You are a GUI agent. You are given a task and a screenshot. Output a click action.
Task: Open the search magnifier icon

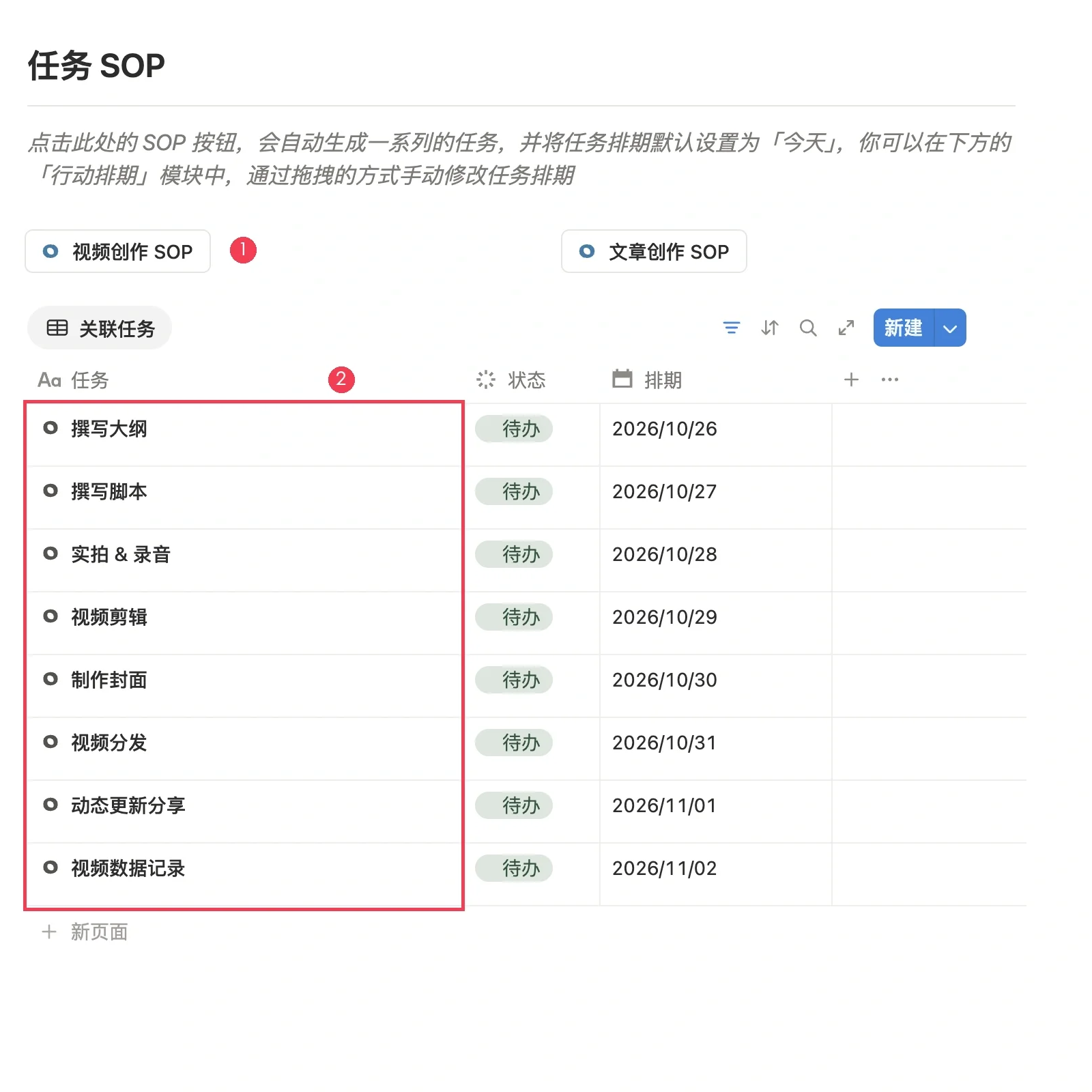pos(807,328)
